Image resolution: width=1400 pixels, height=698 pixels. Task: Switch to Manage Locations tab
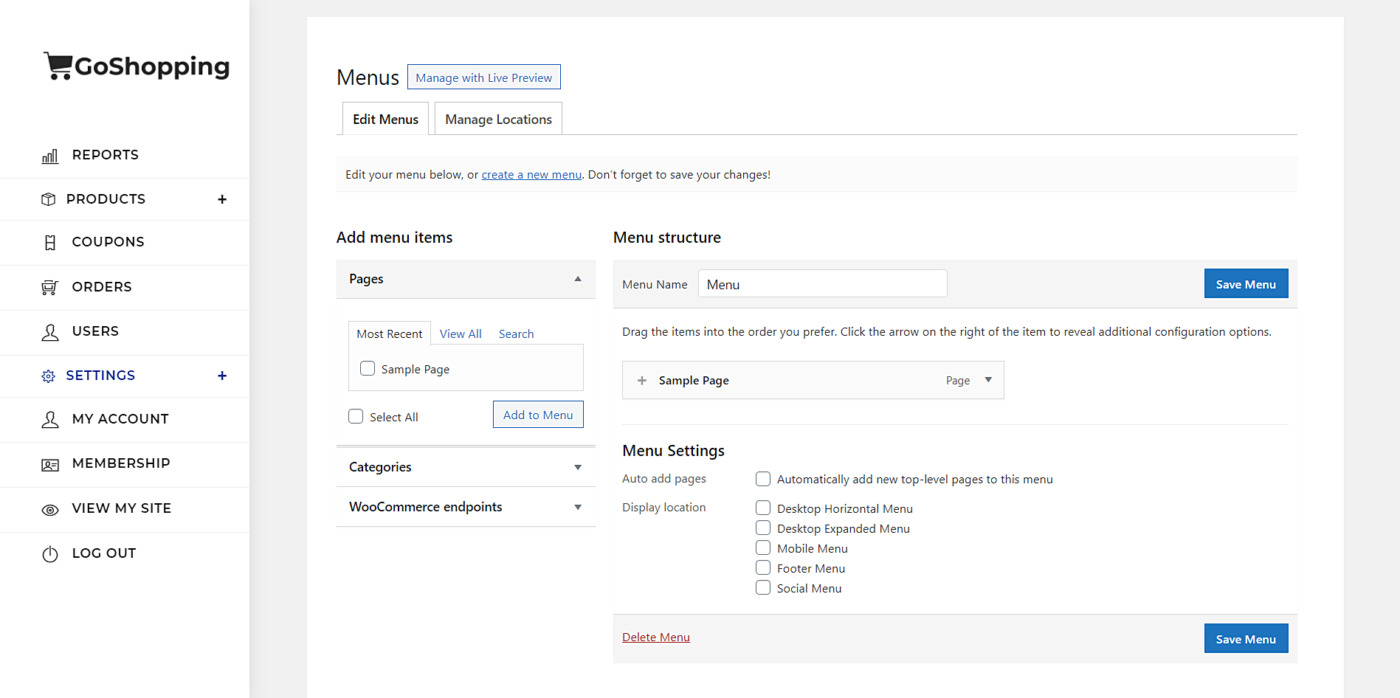498,119
